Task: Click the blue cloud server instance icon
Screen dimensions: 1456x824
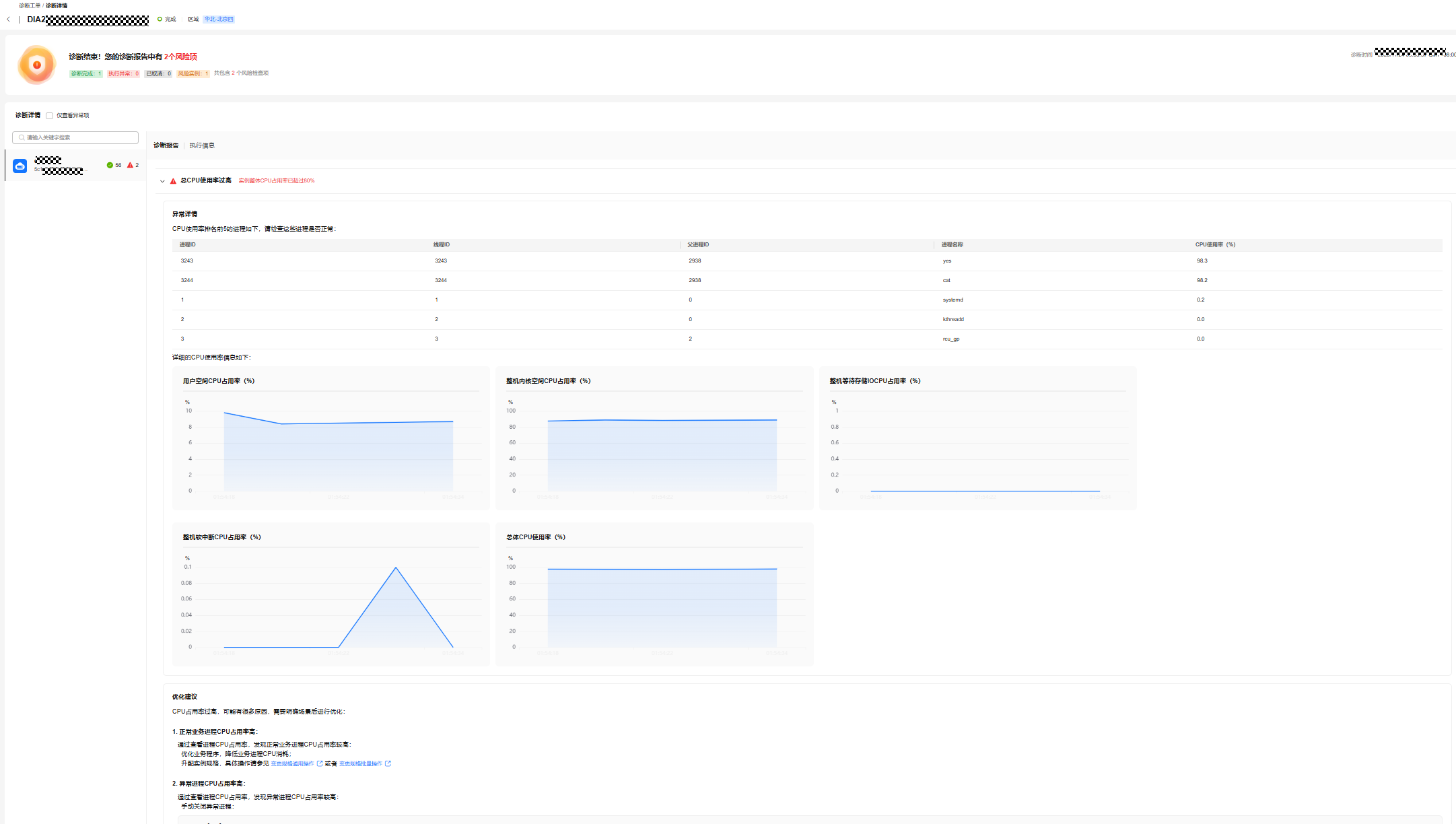Action: tap(20, 166)
